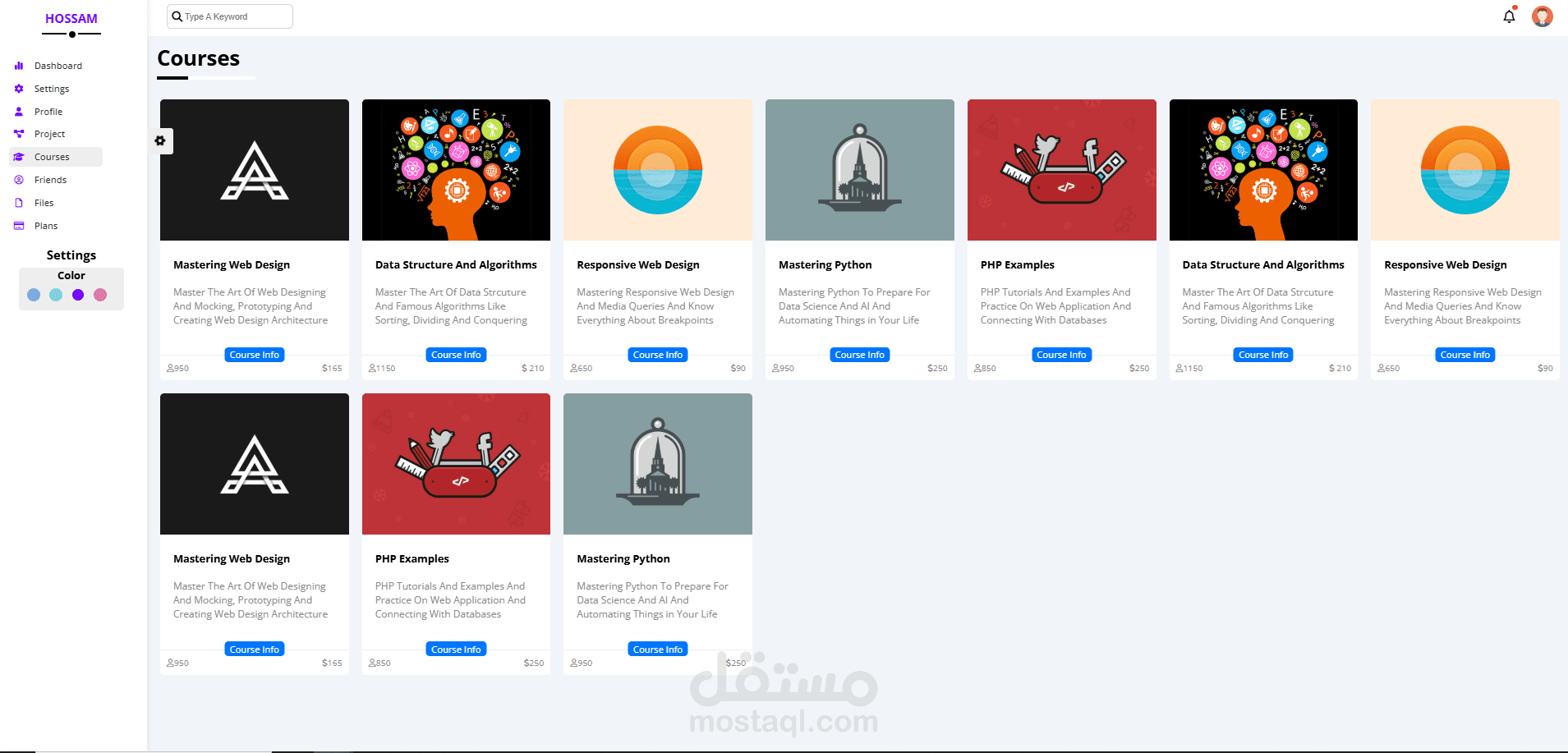Pick the purple theme color swatch
This screenshot has height=753, width=1568.
(78, 295)
